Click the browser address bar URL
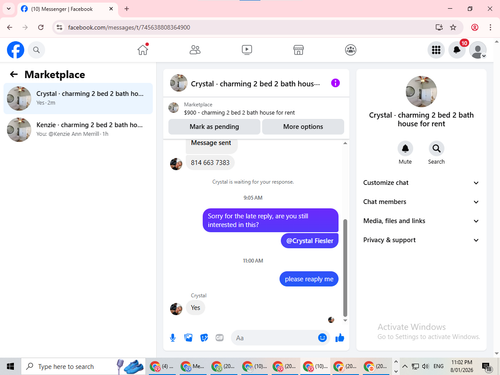 (x=129, y=27)
